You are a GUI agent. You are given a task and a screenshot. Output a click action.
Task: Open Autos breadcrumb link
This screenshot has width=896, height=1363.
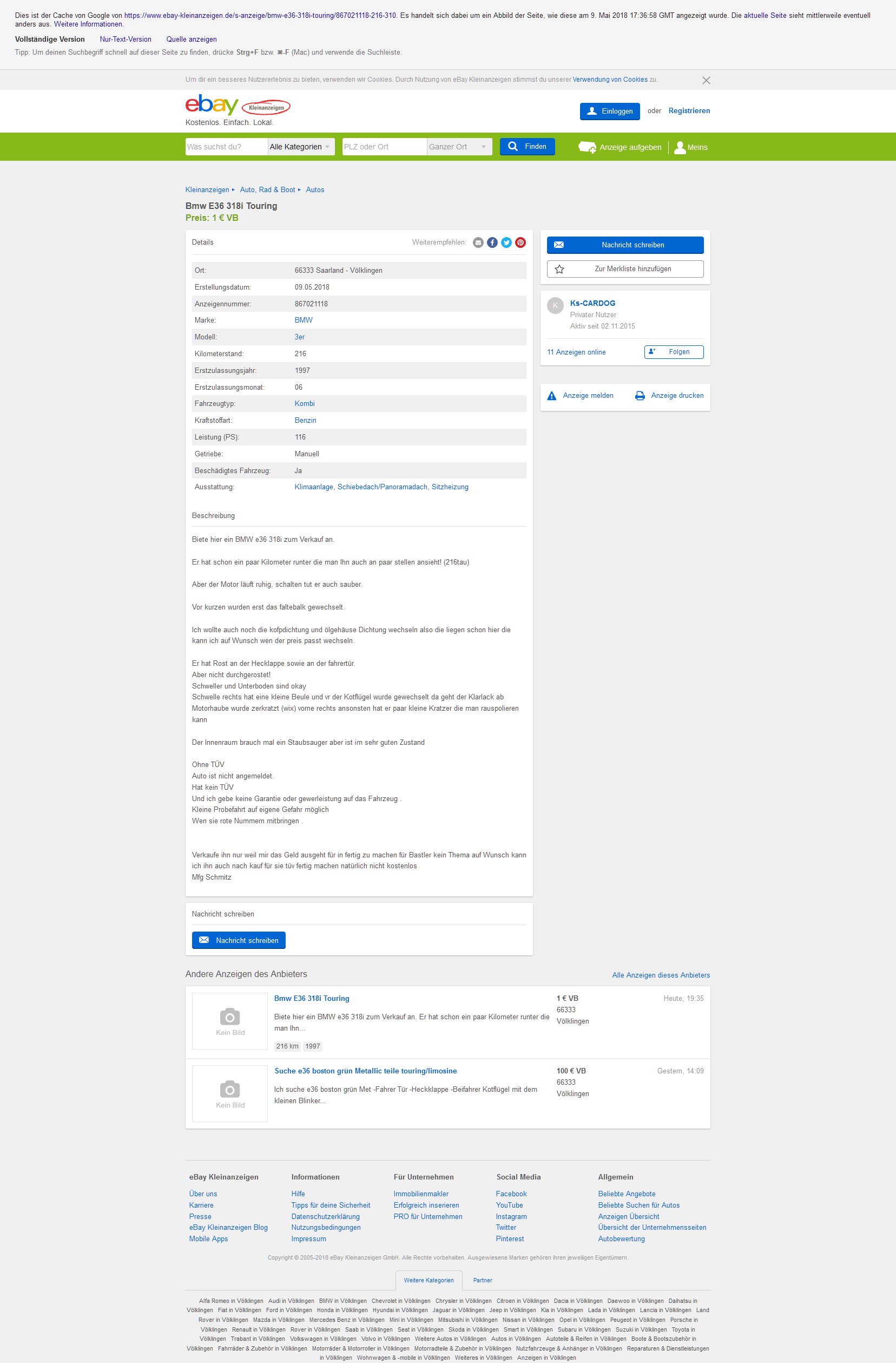pos(315,190)
